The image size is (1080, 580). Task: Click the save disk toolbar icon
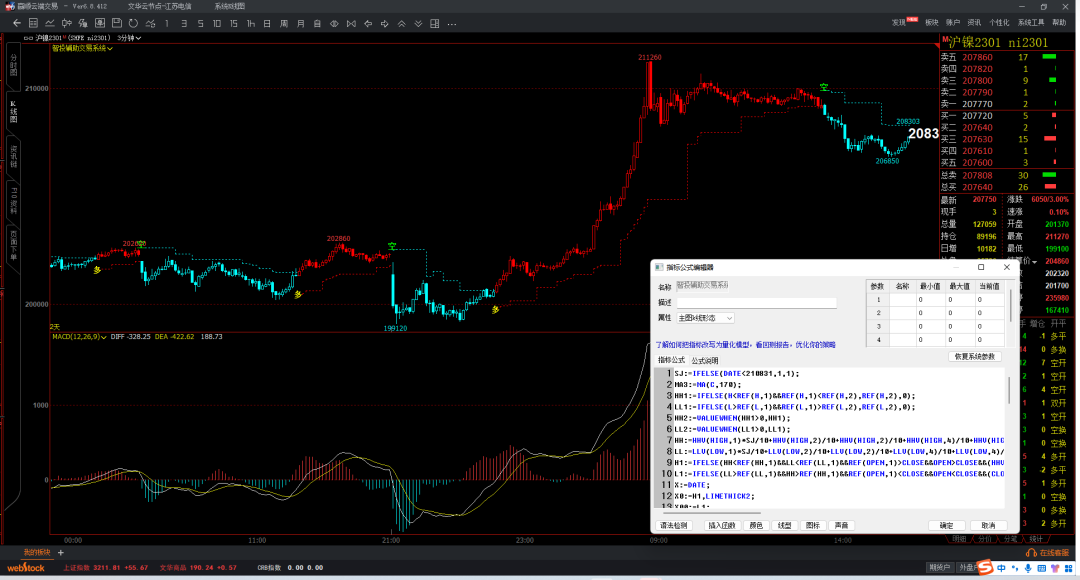pyautogui.click(x=116, y=23)
